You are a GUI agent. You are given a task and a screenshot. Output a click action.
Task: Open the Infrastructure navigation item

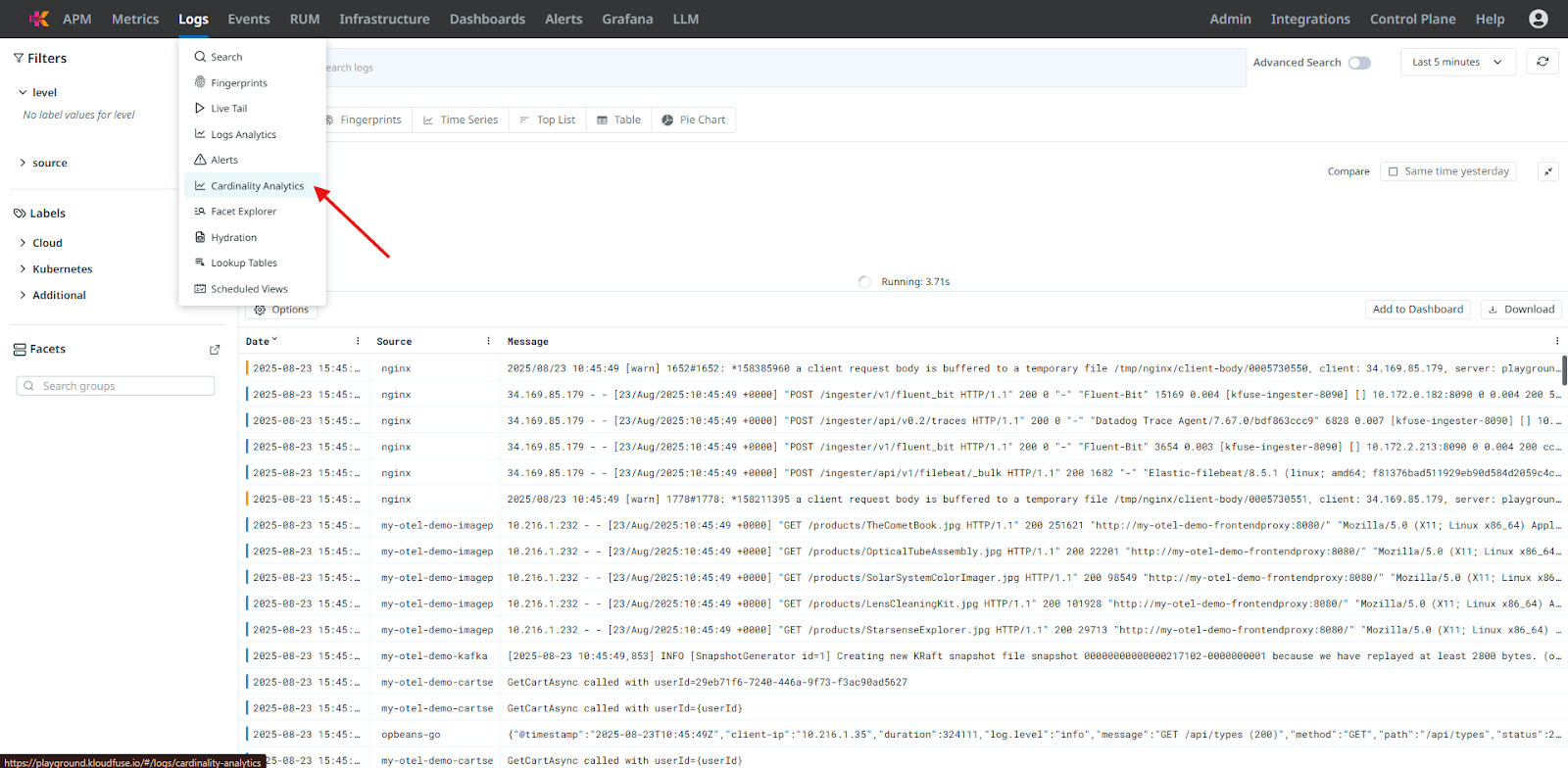pos(384,19)
